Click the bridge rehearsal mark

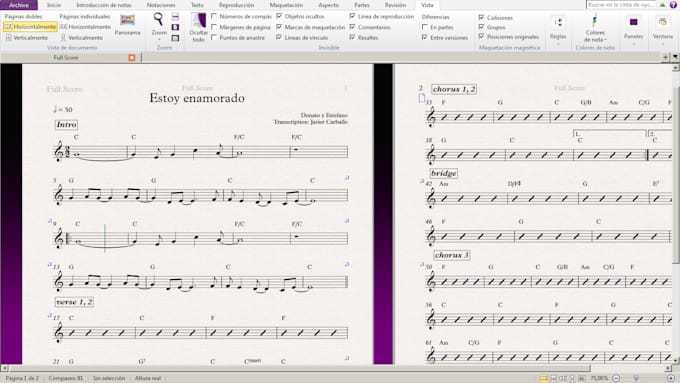click(443, 173)
